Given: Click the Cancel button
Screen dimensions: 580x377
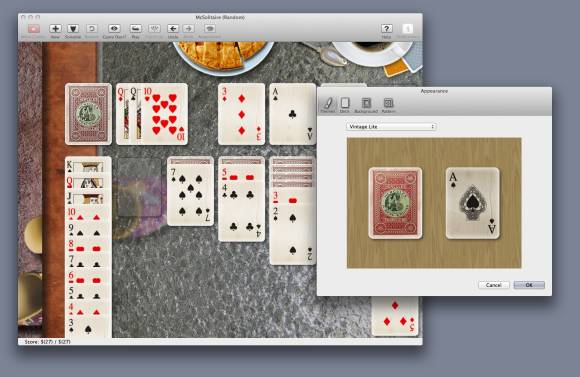Looking at the screenshot, I should click(493, 285).
